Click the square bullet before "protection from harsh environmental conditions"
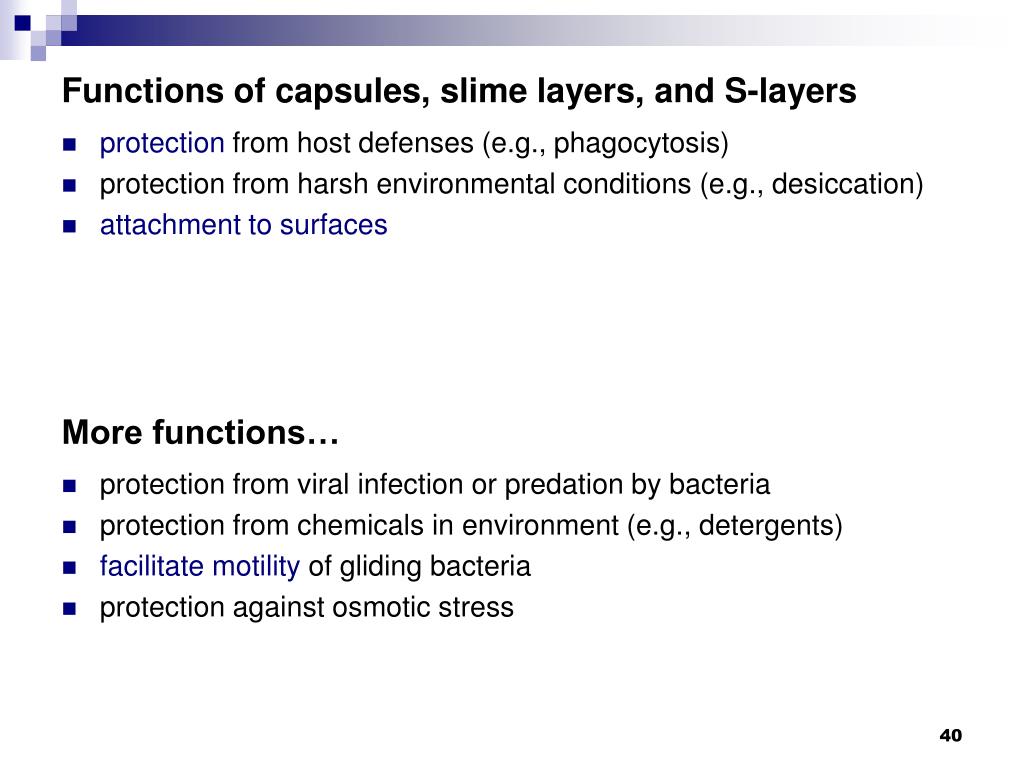This screenshot has height=768, width=1024. pos(69,185)
